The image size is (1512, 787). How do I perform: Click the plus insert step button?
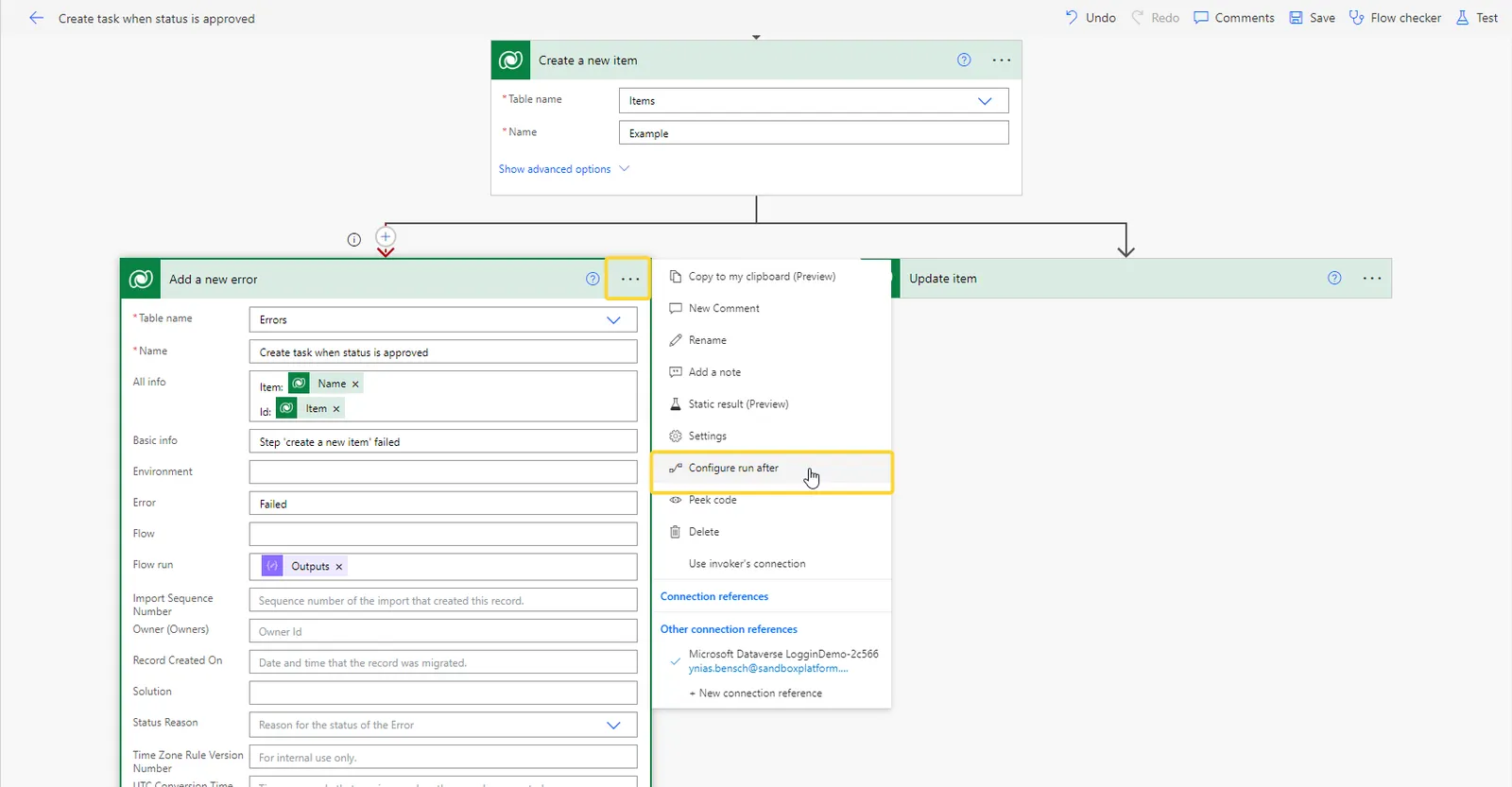point(386,236)
